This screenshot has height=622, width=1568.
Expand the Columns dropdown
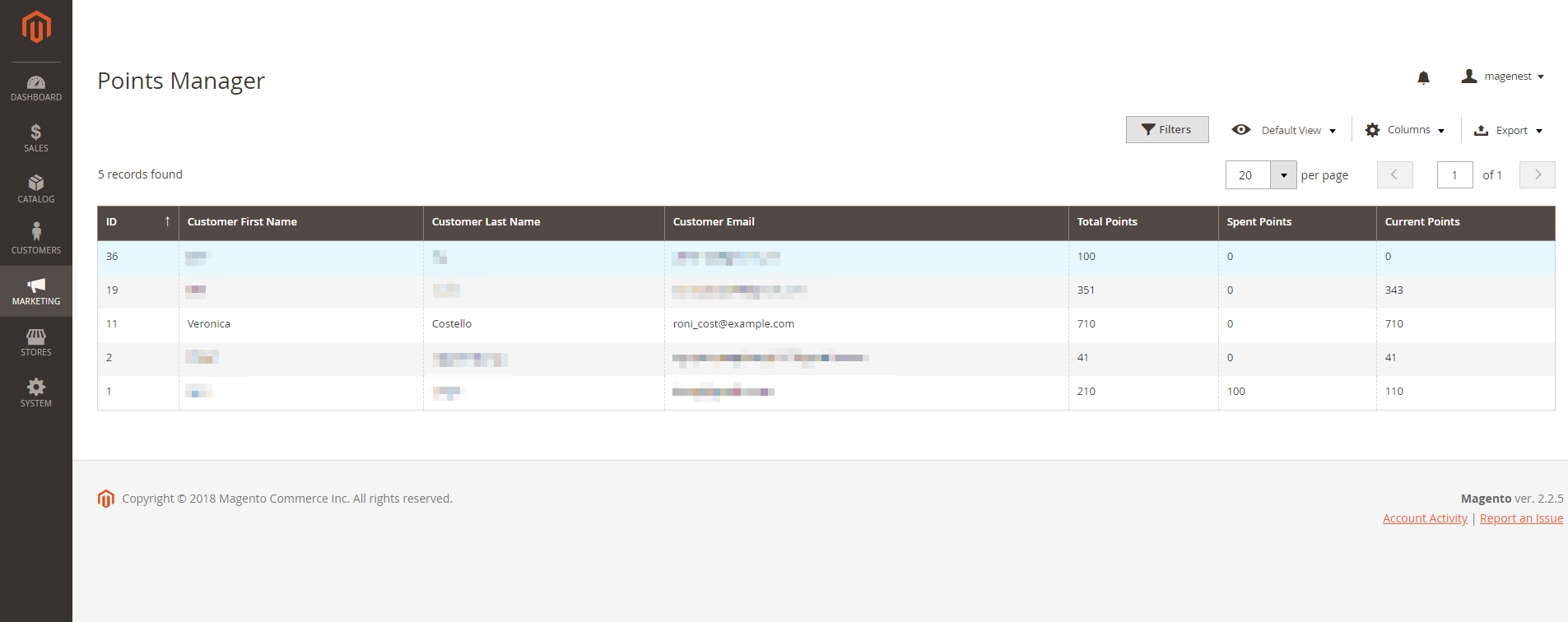1405,130
